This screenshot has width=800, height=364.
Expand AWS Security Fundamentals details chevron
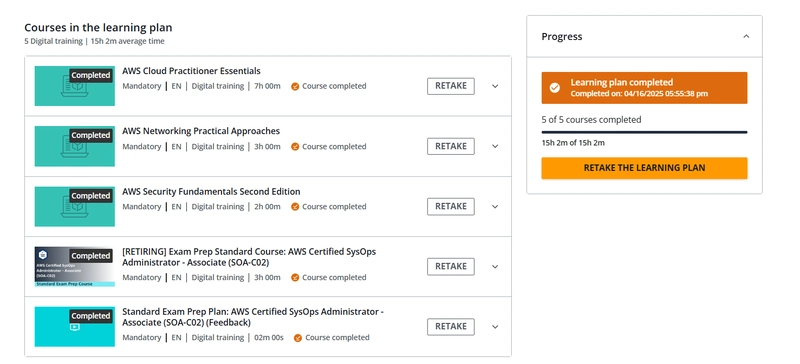(x=495, y=207)
